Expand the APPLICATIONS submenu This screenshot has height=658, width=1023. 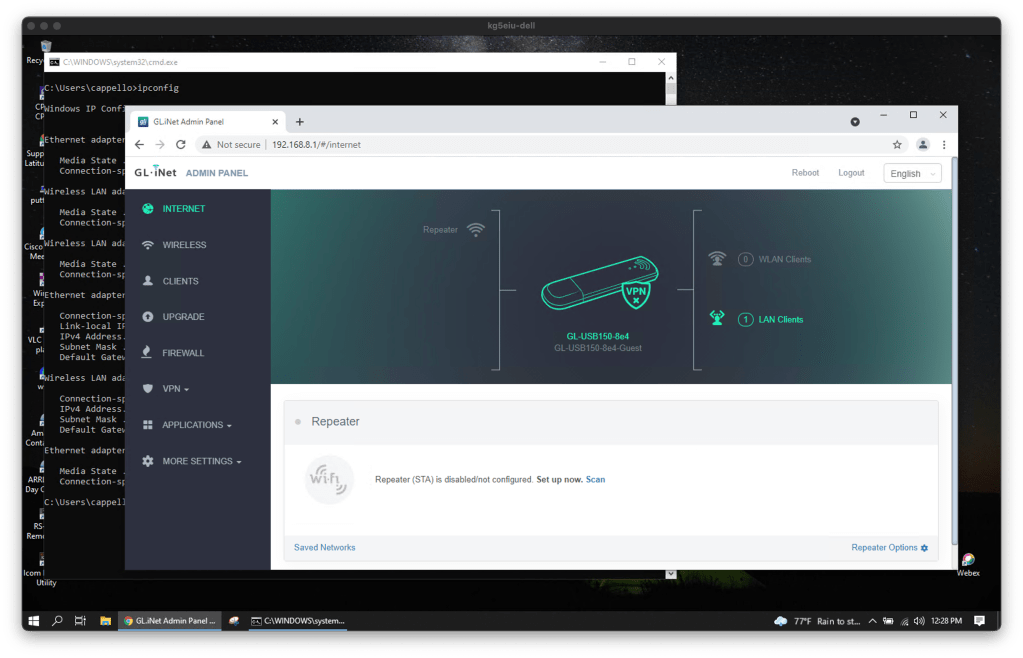[196, 425]
